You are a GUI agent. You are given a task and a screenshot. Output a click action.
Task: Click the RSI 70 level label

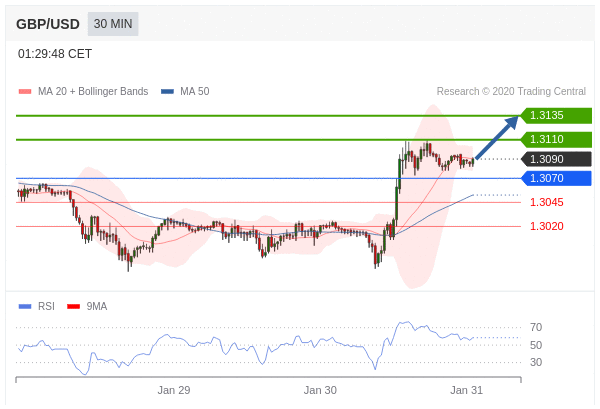pyautogui.click(x=536, y=327)
